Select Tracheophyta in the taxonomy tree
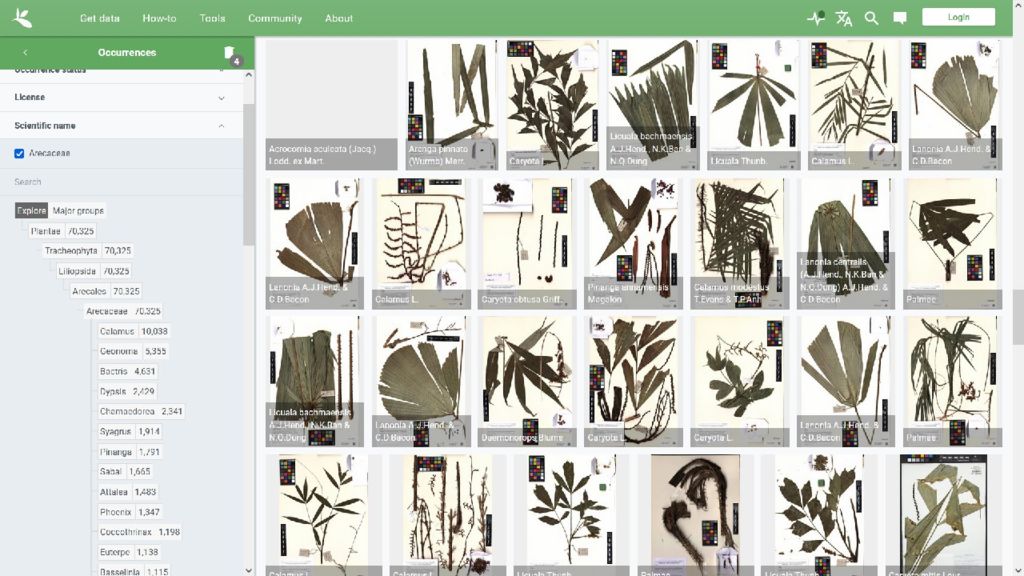The image size is (1024, 576). coord(71,251)
